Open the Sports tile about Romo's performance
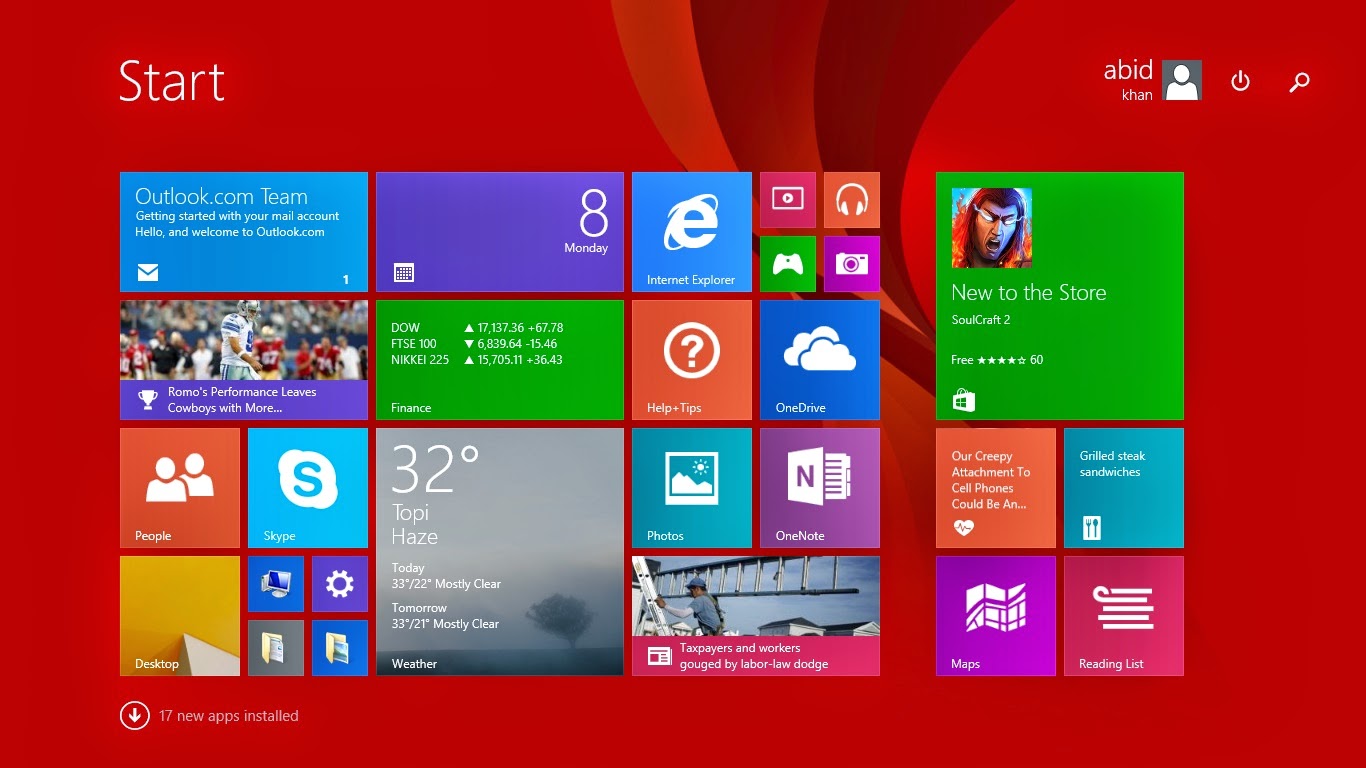The height and width of the screenshot is (768, 1366). tap(244, 360)
